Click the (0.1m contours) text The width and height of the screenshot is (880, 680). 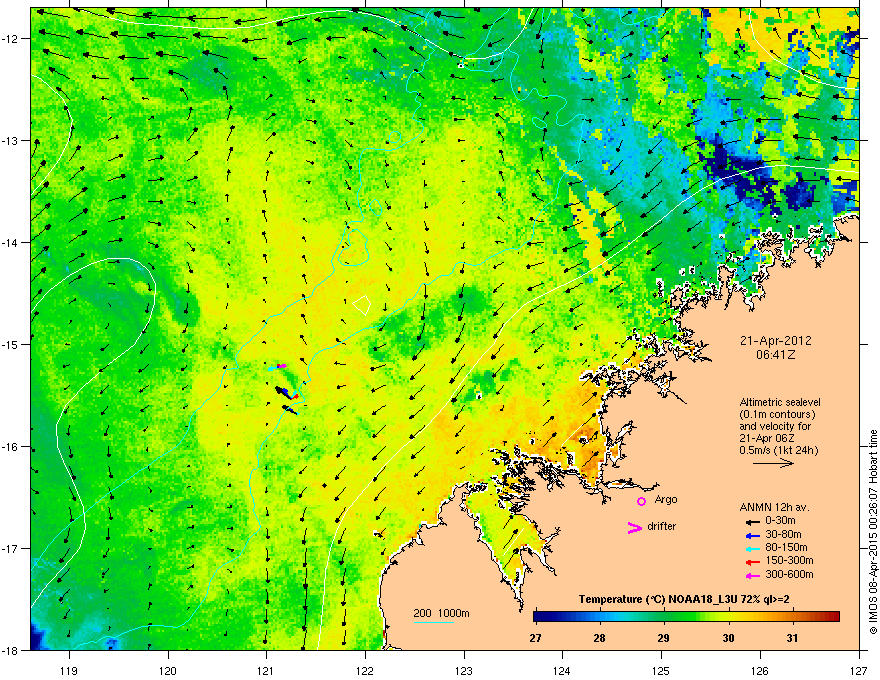click(x=777, y=414)
